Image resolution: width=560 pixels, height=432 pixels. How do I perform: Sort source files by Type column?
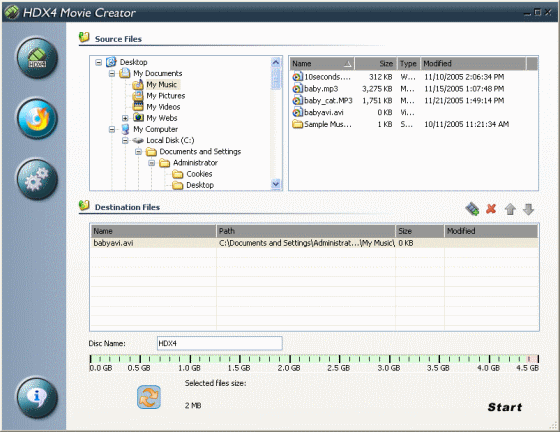point(408,64)
